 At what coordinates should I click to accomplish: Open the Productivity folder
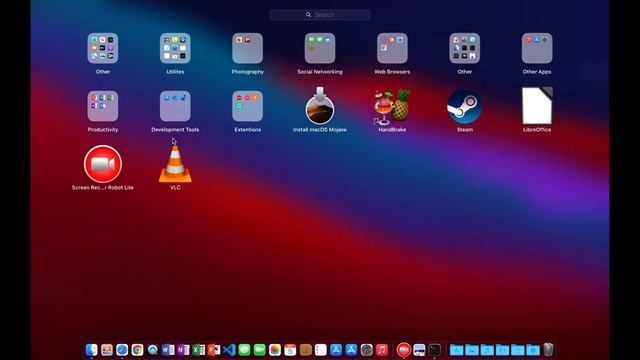click(103, 107)
